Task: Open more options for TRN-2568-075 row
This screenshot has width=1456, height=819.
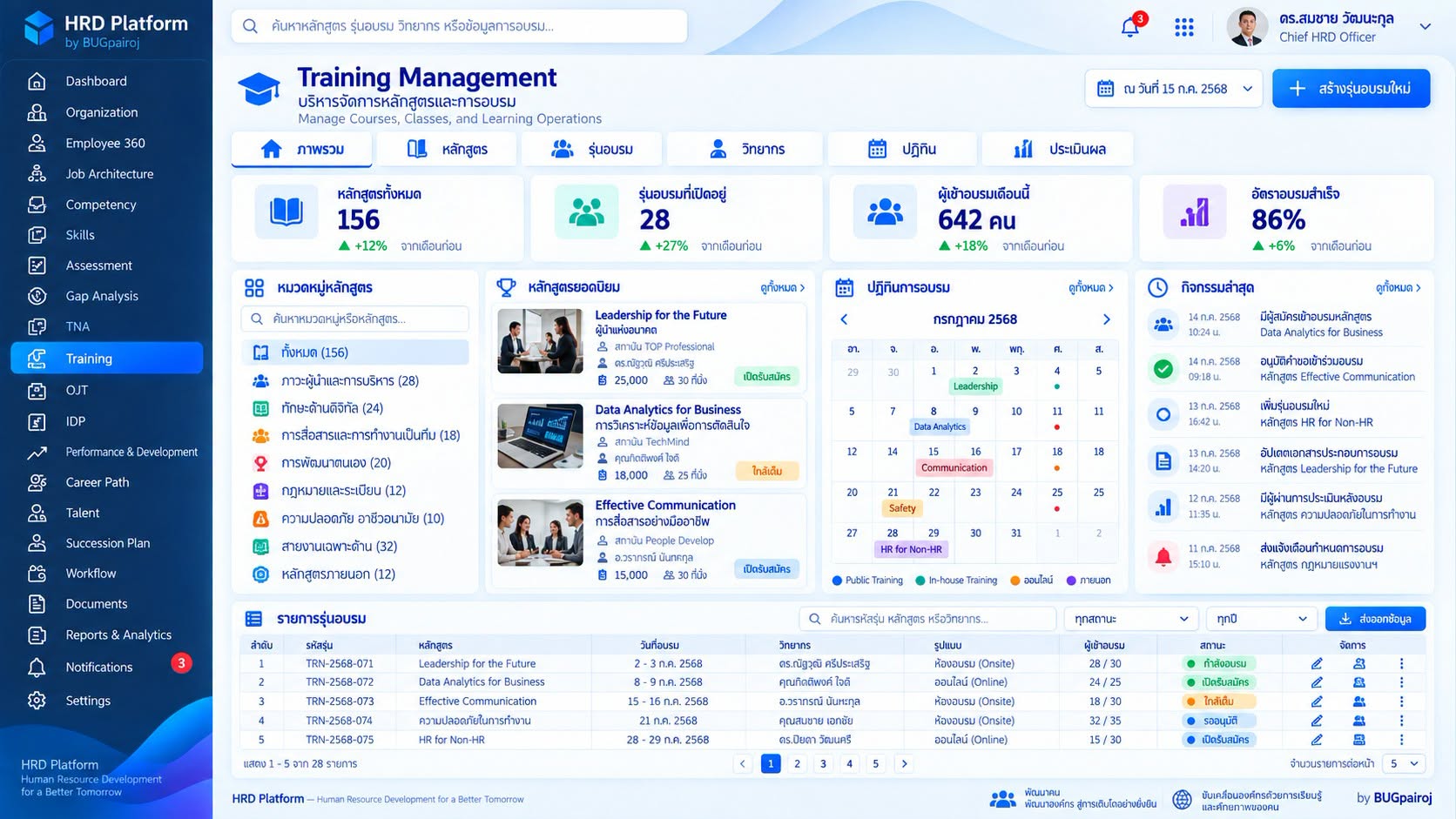Action: [1401, 740]
